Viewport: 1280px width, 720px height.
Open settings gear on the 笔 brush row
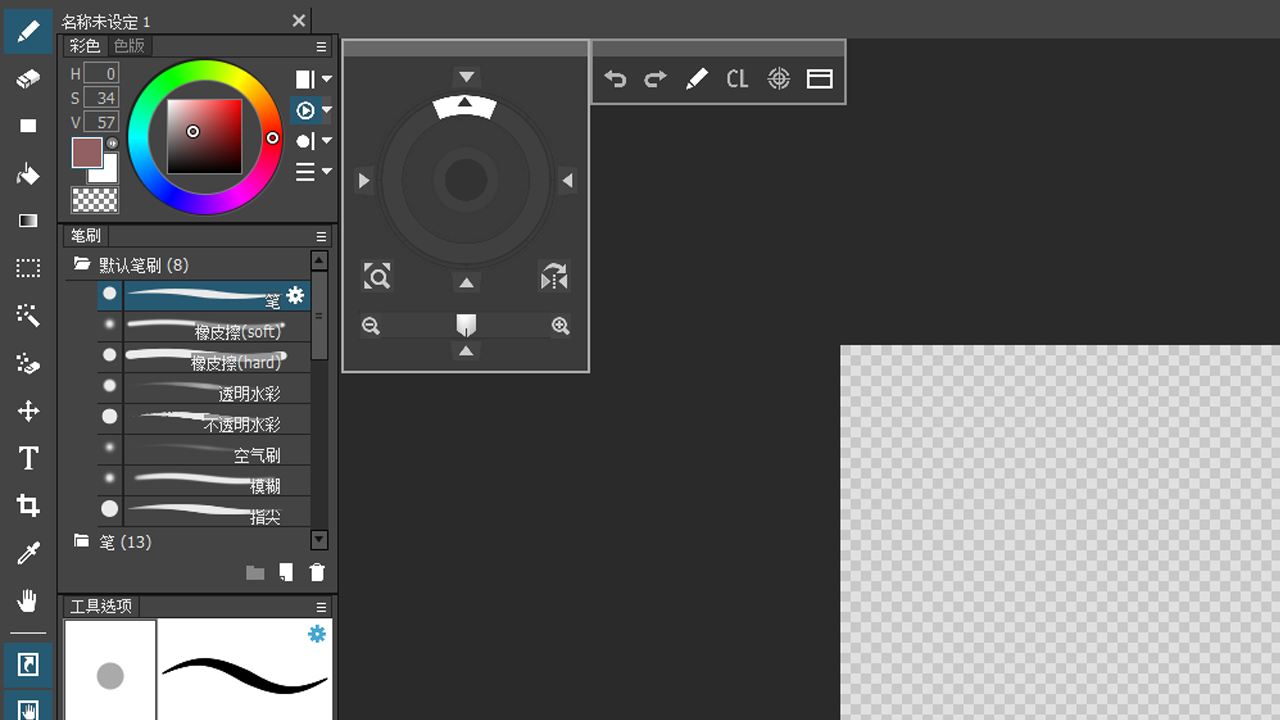point(295,295)
